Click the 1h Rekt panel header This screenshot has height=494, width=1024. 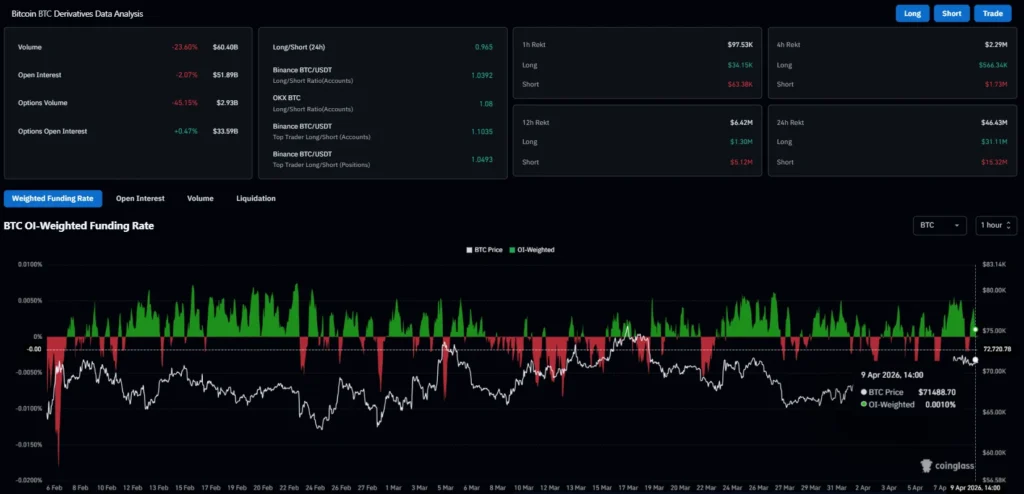point(534,46)
